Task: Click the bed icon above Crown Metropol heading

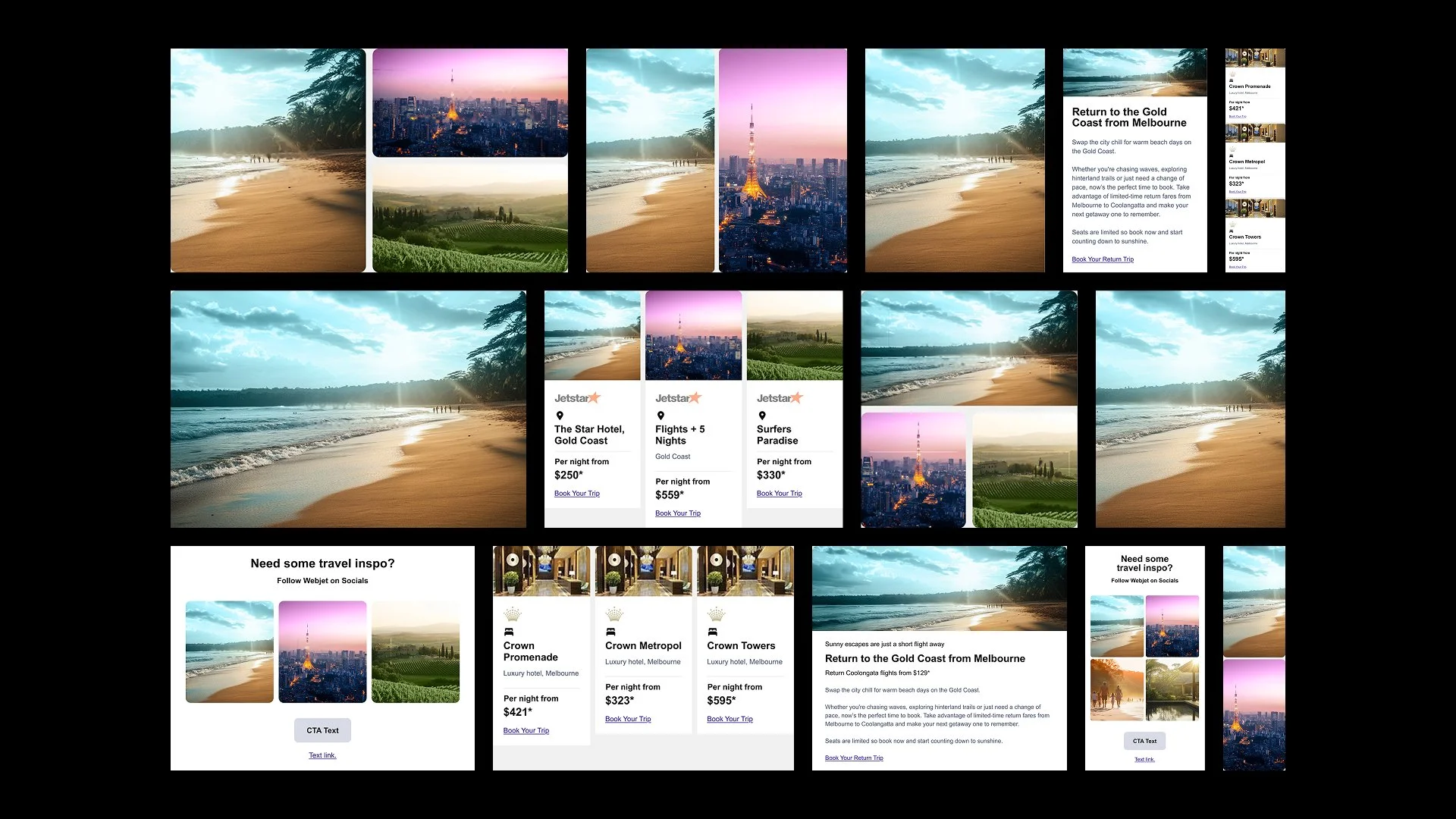Action: click(x=610, y=632)
